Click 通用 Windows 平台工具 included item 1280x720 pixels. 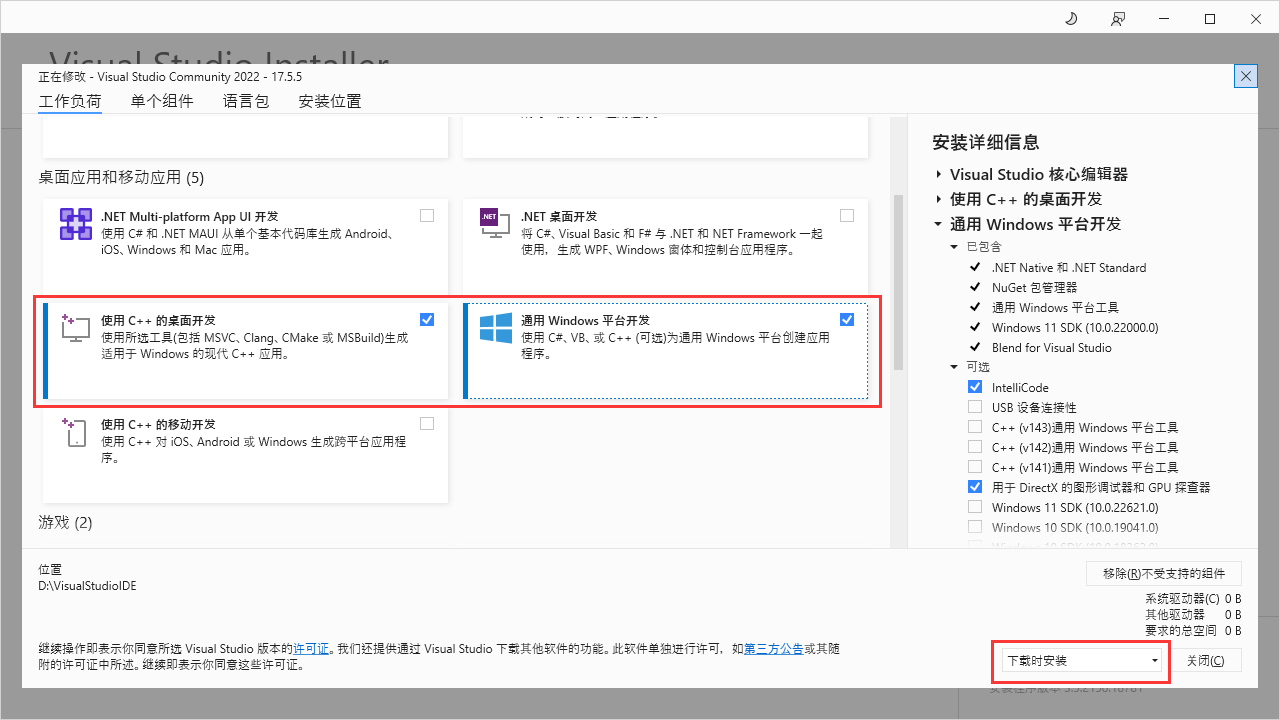(1055, 307)
